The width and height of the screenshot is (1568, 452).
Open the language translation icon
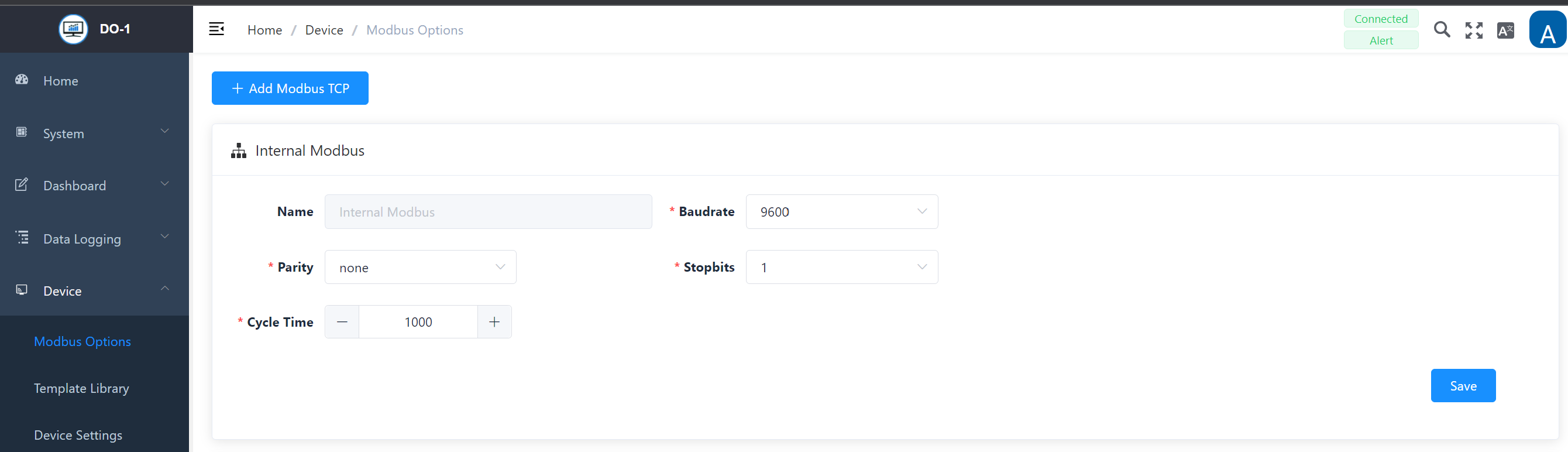1505,30
